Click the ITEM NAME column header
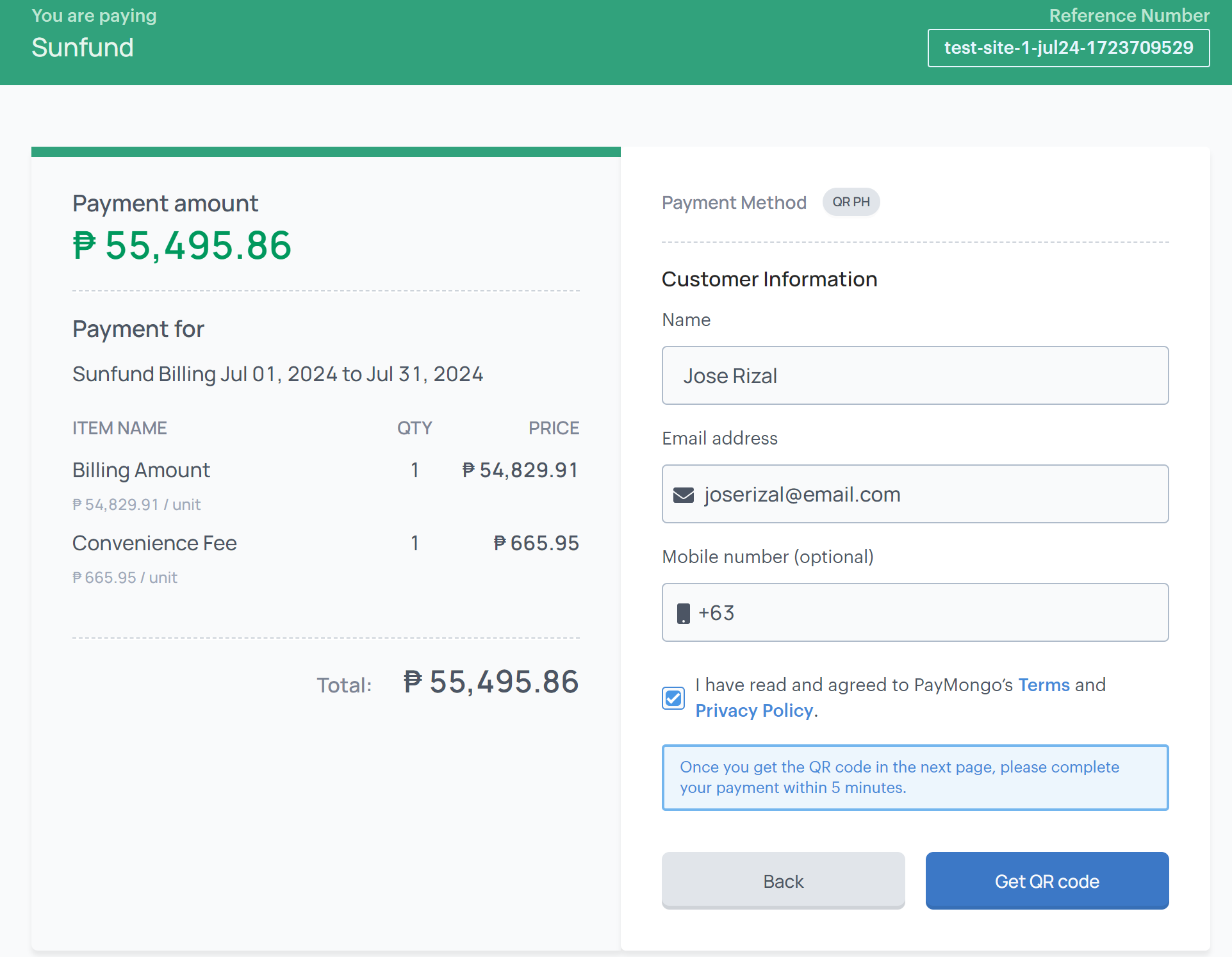 [x=120, y=428]
